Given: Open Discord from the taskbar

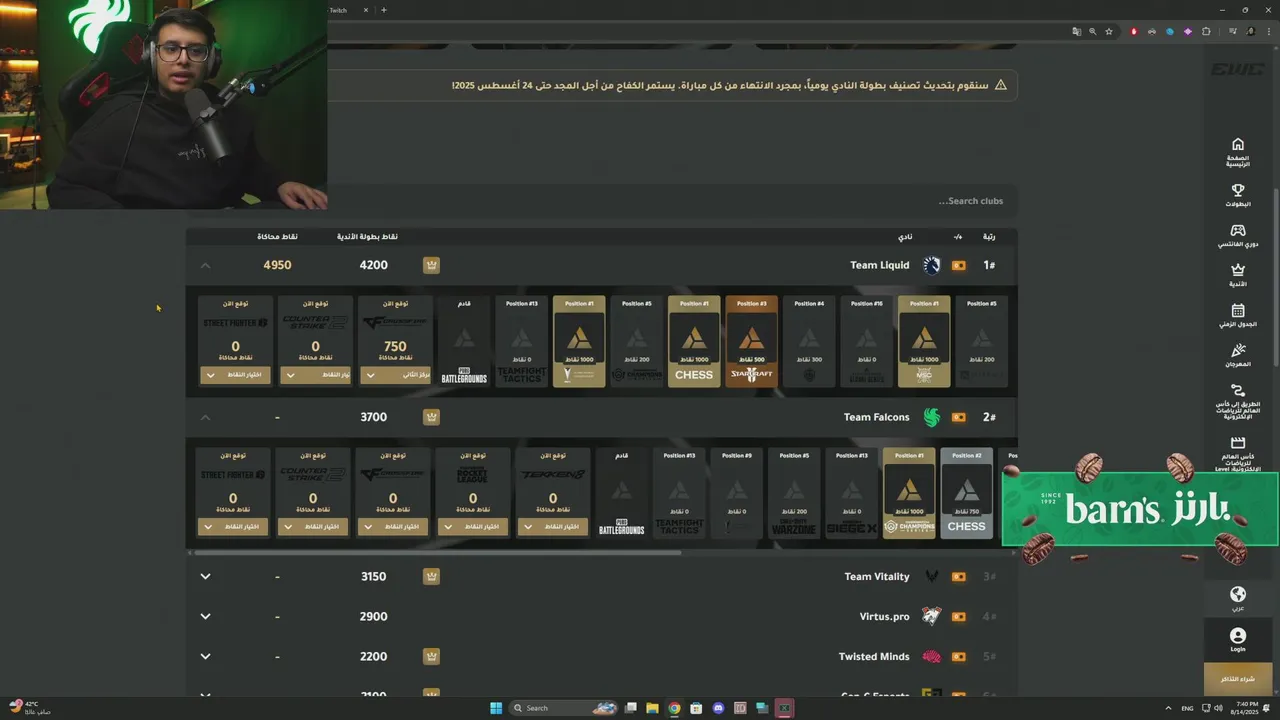Looking at the screenshot, I should point(718,708).
